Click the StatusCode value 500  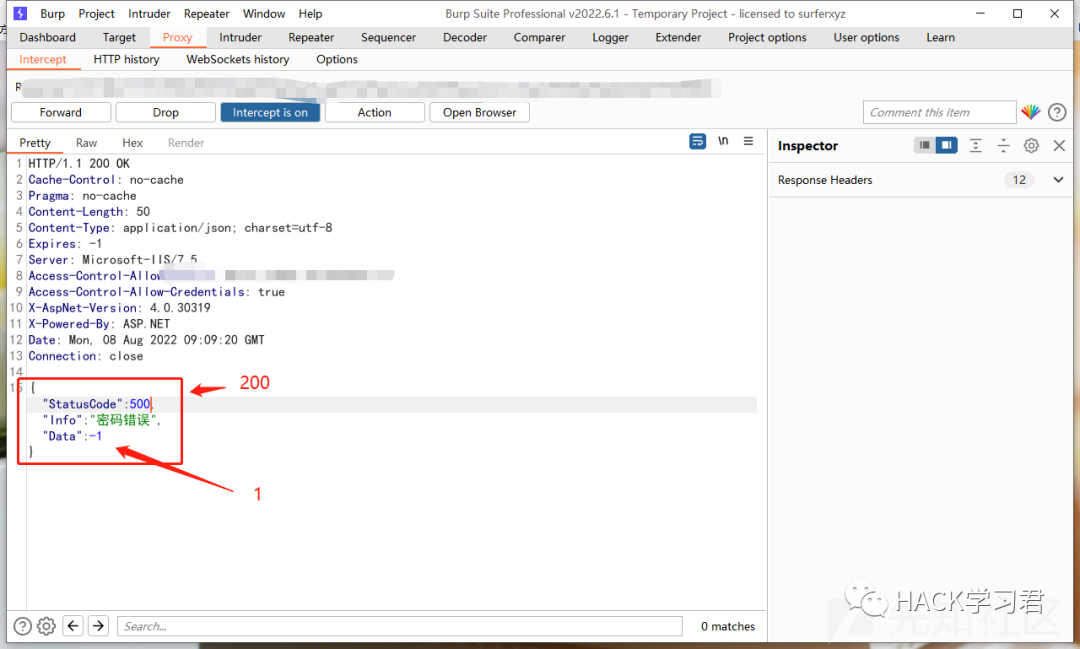140,404
